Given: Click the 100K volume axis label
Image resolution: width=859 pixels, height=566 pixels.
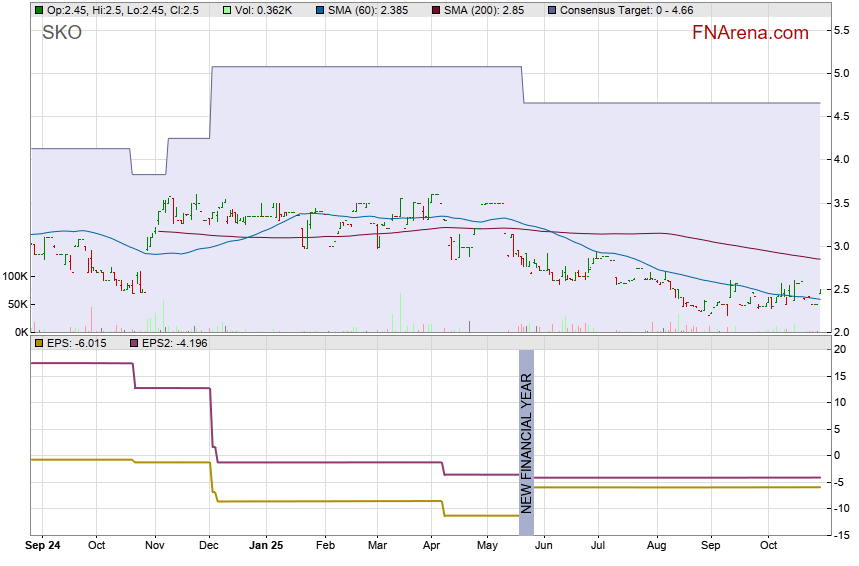Looking at the screenshot, I should tap(14, 276).
